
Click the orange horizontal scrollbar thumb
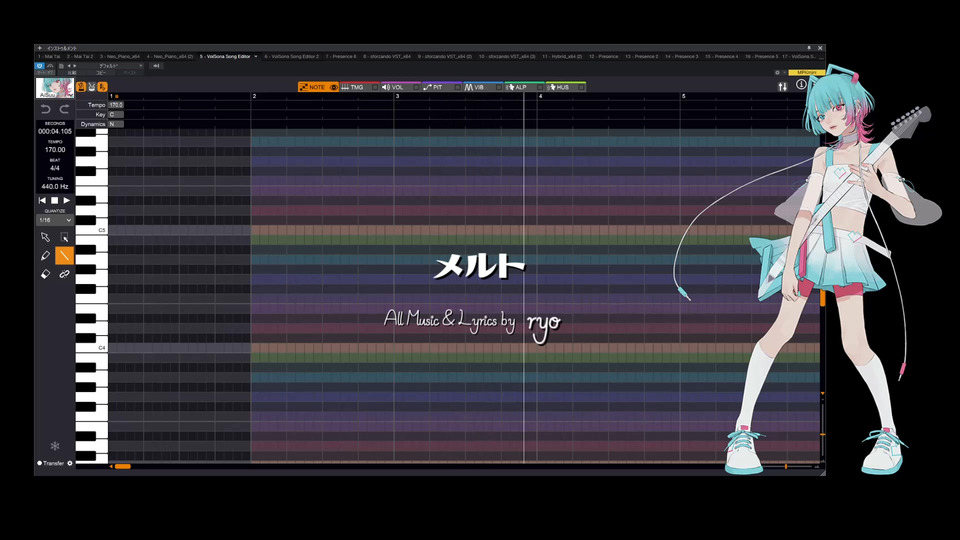coord(122,467)
